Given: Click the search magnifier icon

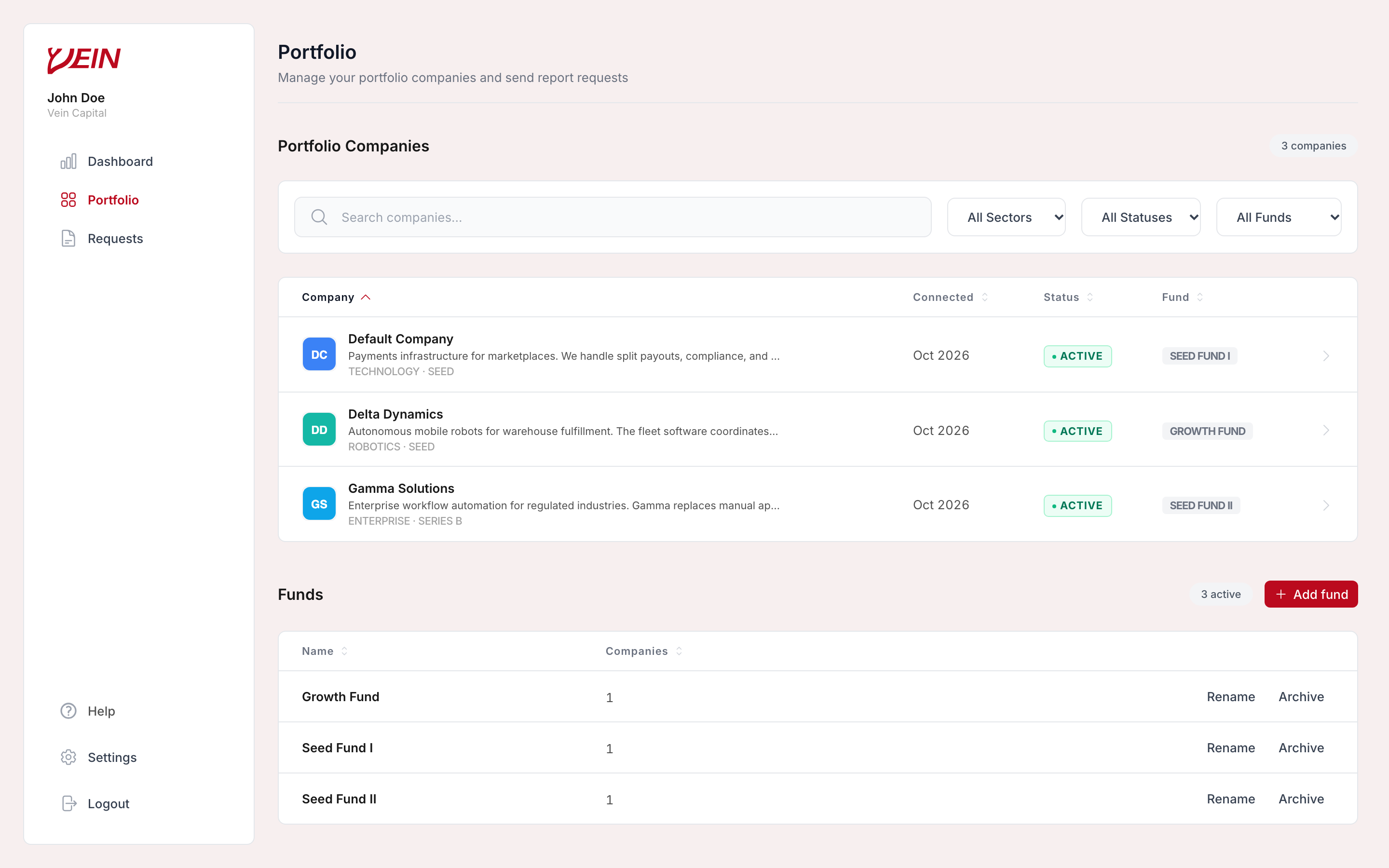Looking at the screenshot, I should pyautogui.click(x=319, y=217).
